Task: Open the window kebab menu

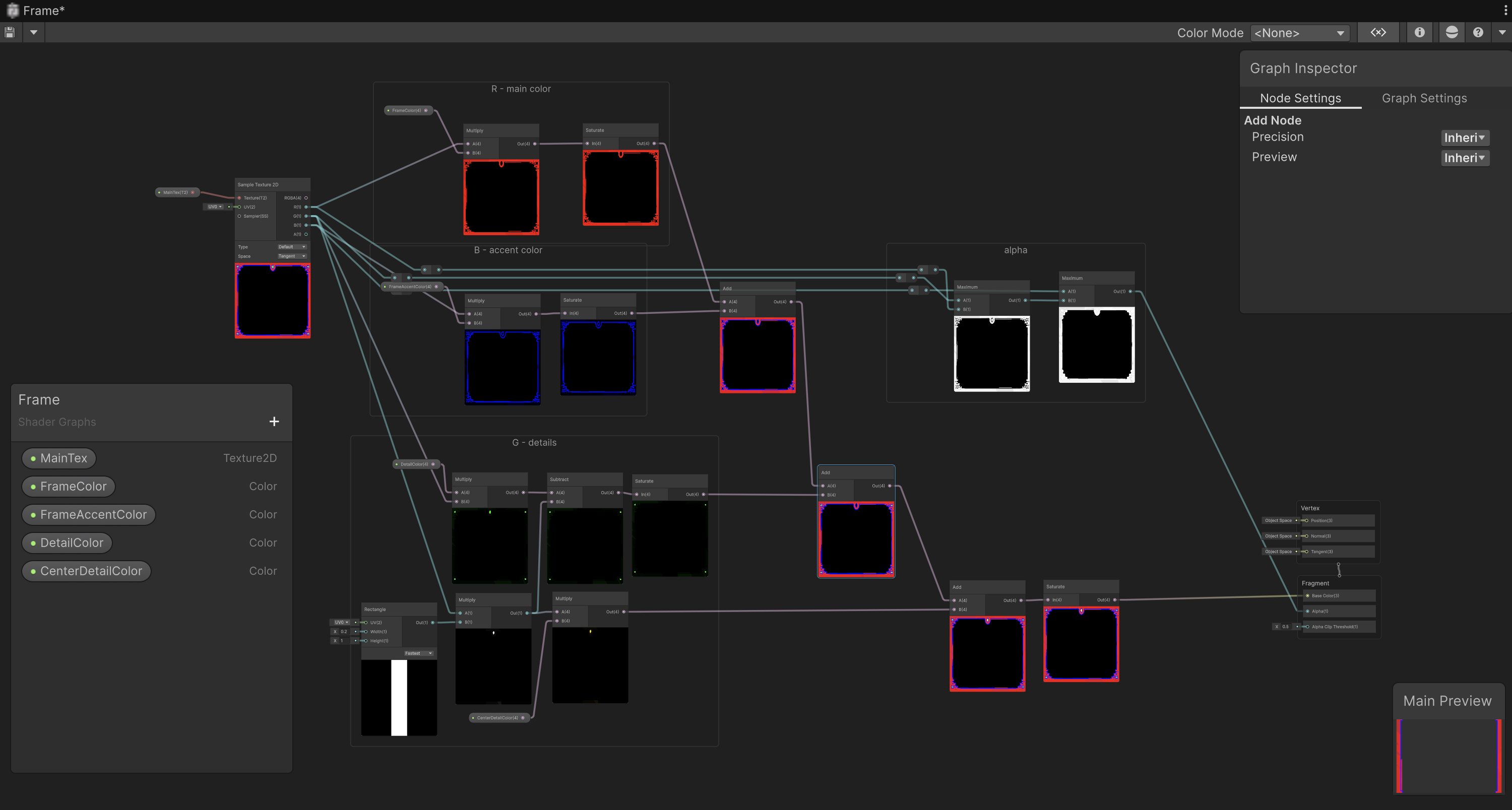Action: [x=1505, y=10]
